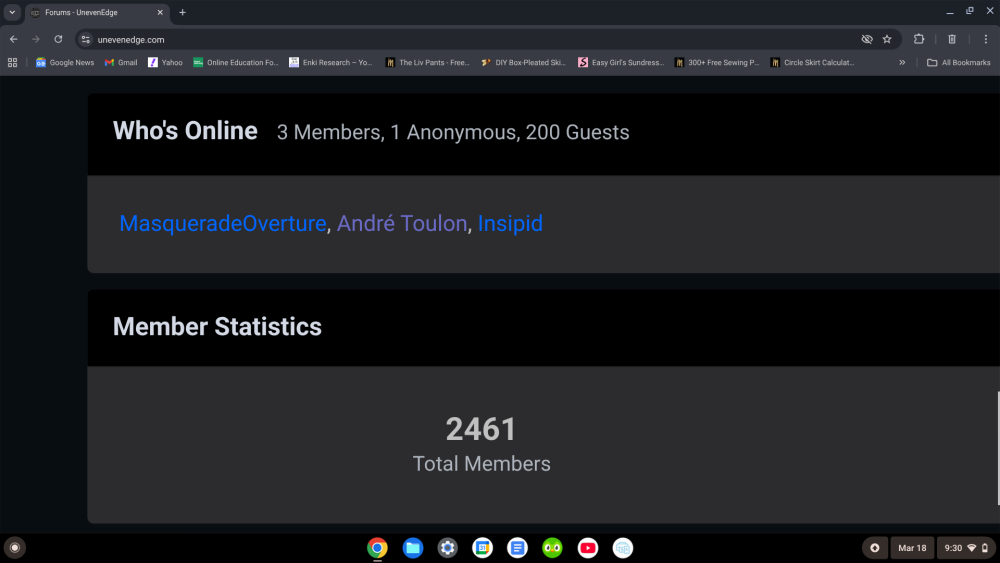The height and width of the screenshot is (563, 1000).
Task: Open the Chrome three-dot menu
Action: tap(985, 40)
